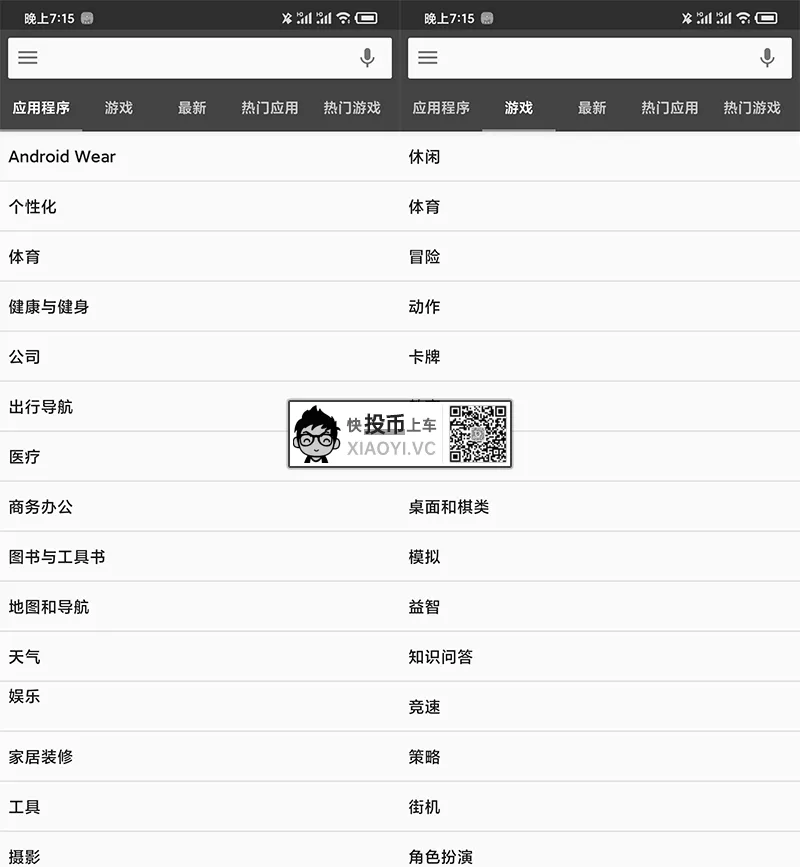The width and height of the screenshot is (800, 867).
Task: Open 应用程序 tab in right screen
Action: [441, 108]
